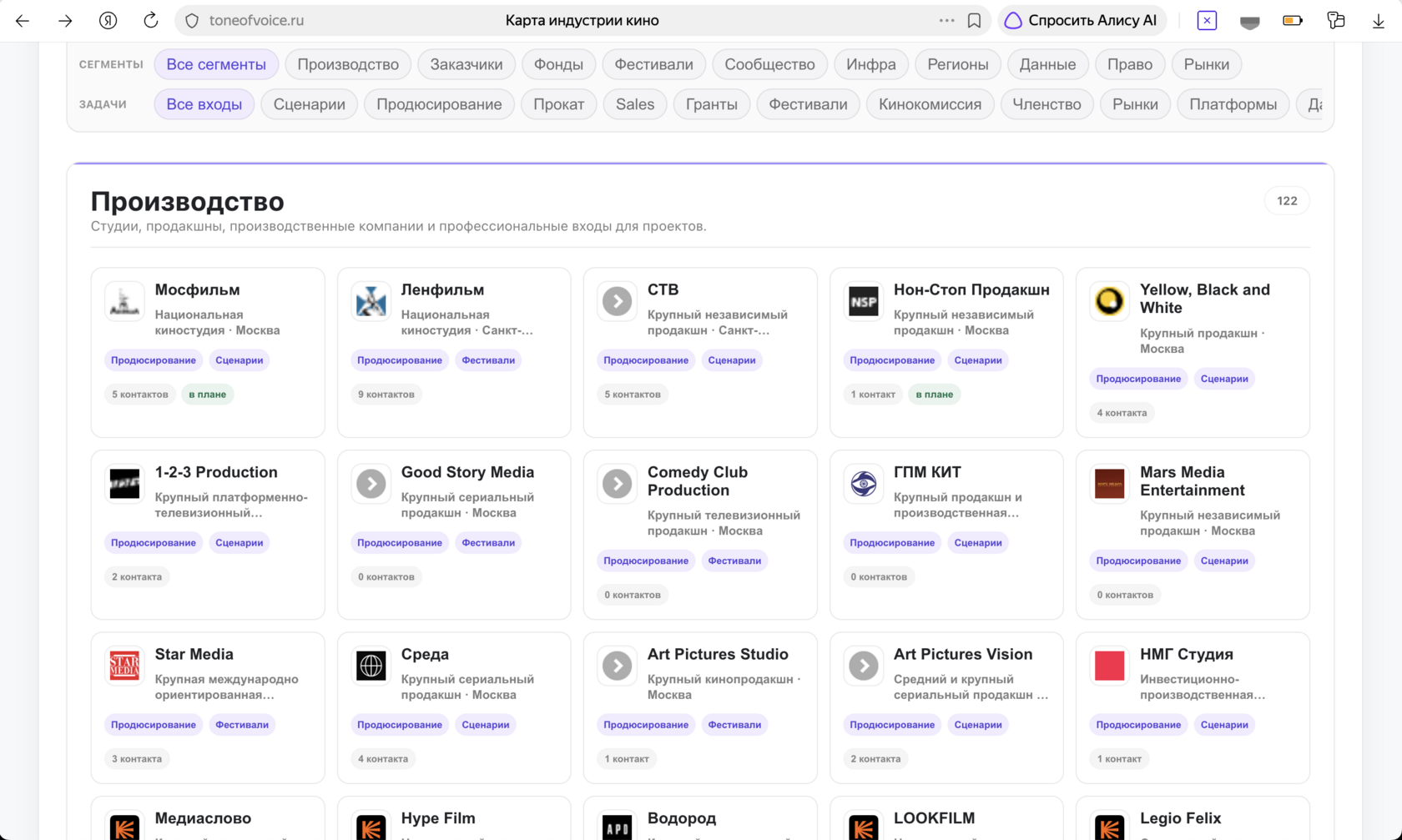Bookmark this page with the bookmark icon
Viewport: 1402px width, 840px height.
pos(974,21)
